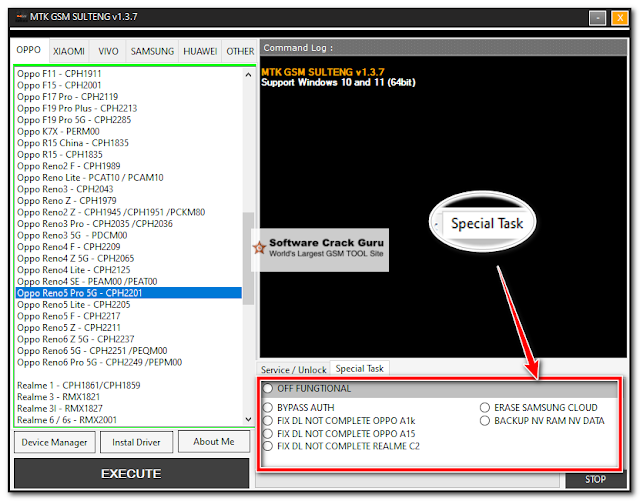Select Realme 6 / 6s - RMX2001
The height and width of the screenshot is (501, 640).
click(129, 420)
